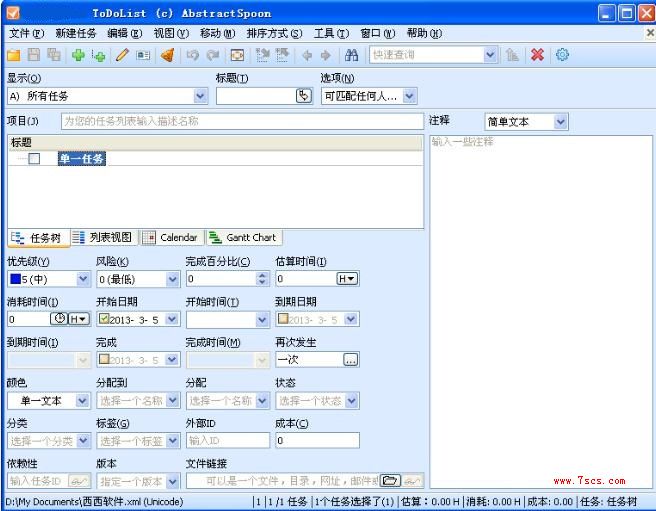Click the right arrow navigation icon

coord(325,55)
